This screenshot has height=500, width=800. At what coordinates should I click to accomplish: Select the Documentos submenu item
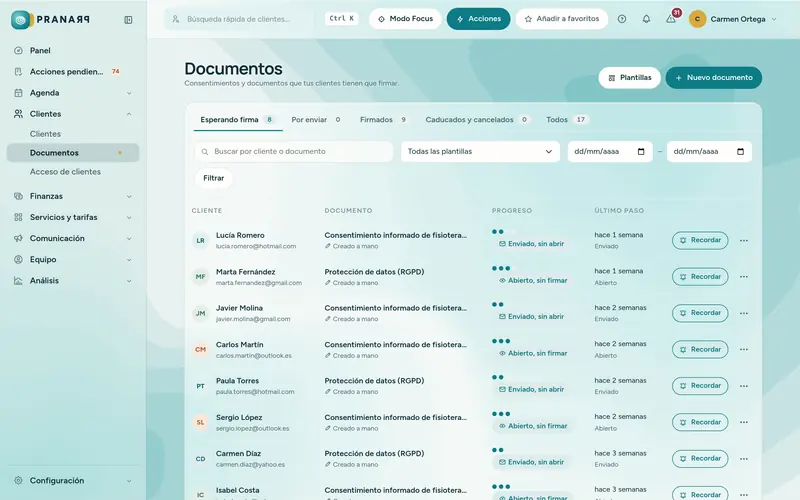point(73,153)
